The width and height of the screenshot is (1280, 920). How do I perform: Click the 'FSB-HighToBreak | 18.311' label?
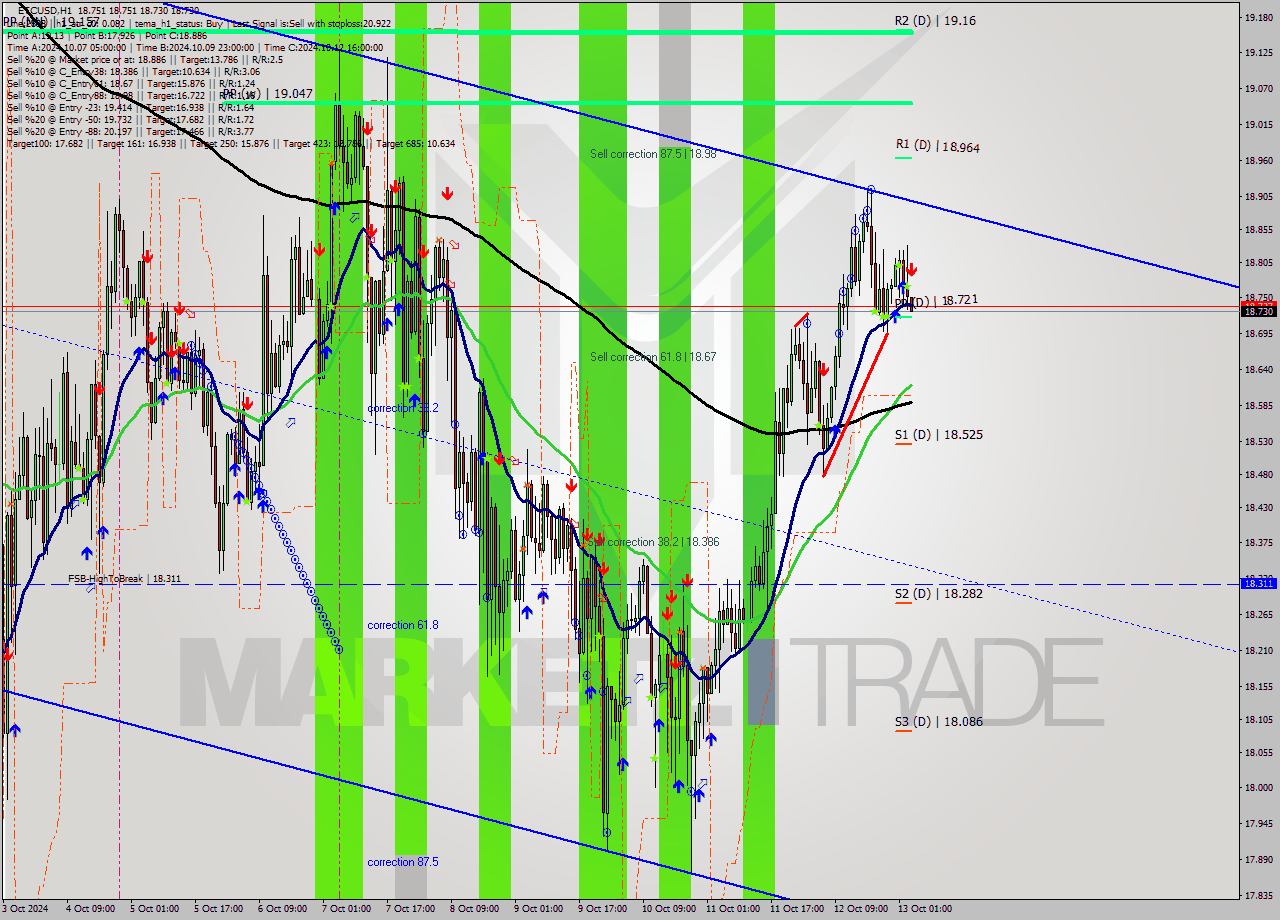(125, 579)
